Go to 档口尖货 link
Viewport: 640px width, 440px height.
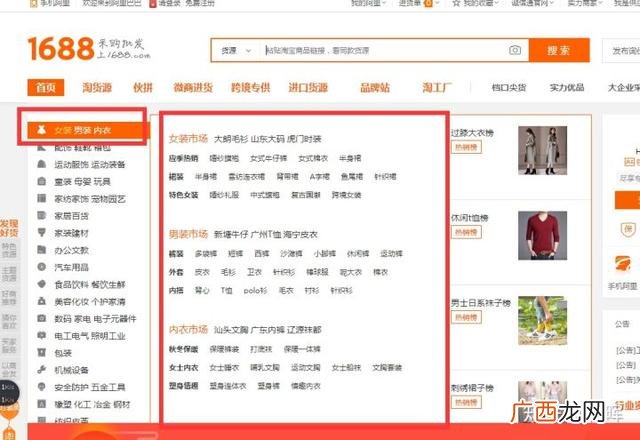[509, 87]
